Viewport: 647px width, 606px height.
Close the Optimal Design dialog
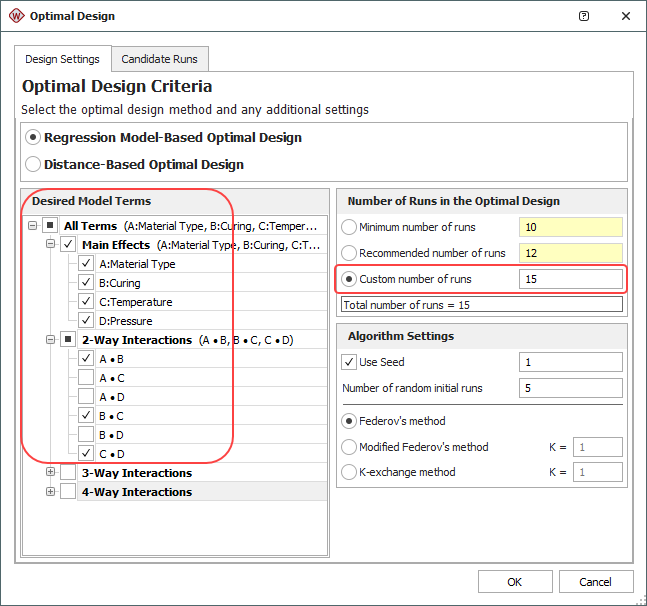[625, 16]
